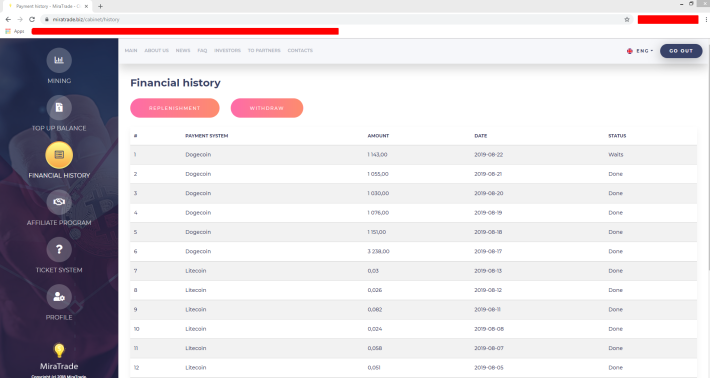Image resolution: width=710 pixels, height=378 pixels.
Task: Click the Withdraw button
Action: (267, 108)
